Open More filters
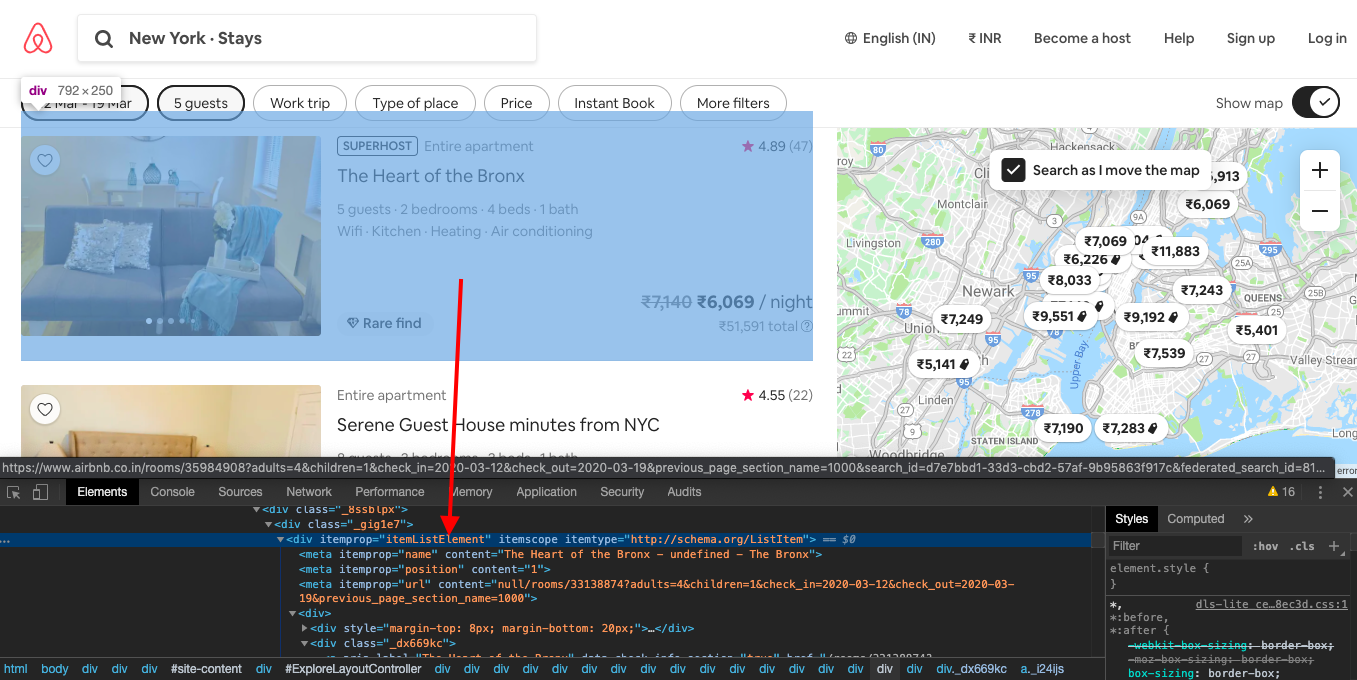1357x680 pixels. [733, 102]
